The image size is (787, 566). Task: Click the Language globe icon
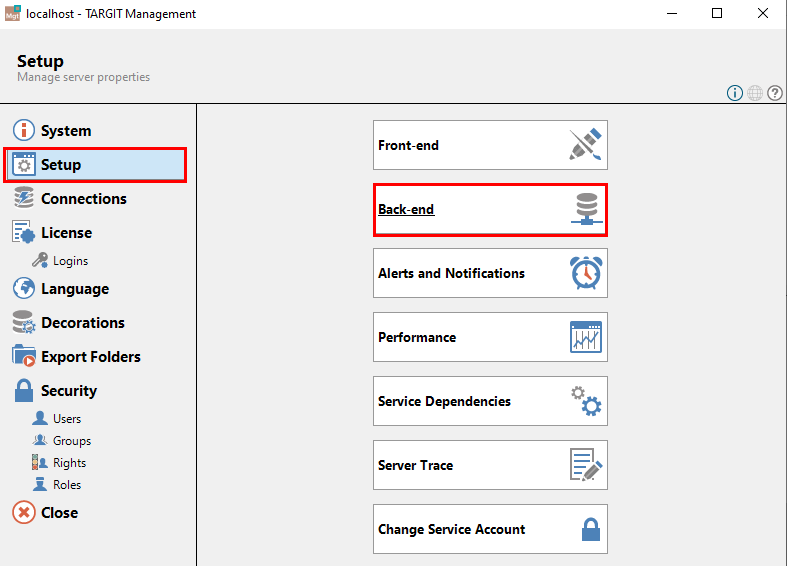[x=24, y=289]
